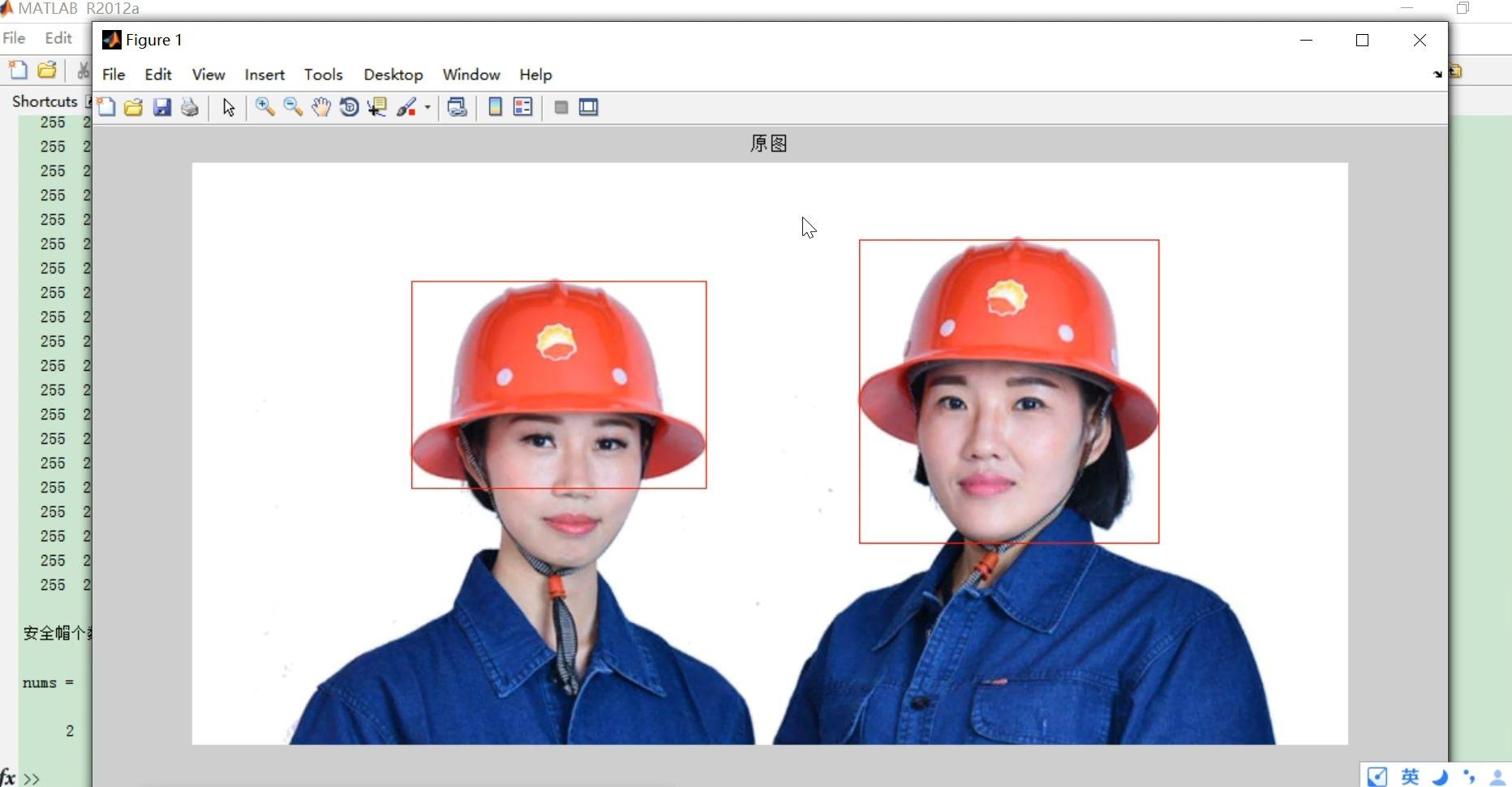Click the Show Plot Tools and Dock icon
Viewport: 1512px width, 787px height.
(589, 107)
